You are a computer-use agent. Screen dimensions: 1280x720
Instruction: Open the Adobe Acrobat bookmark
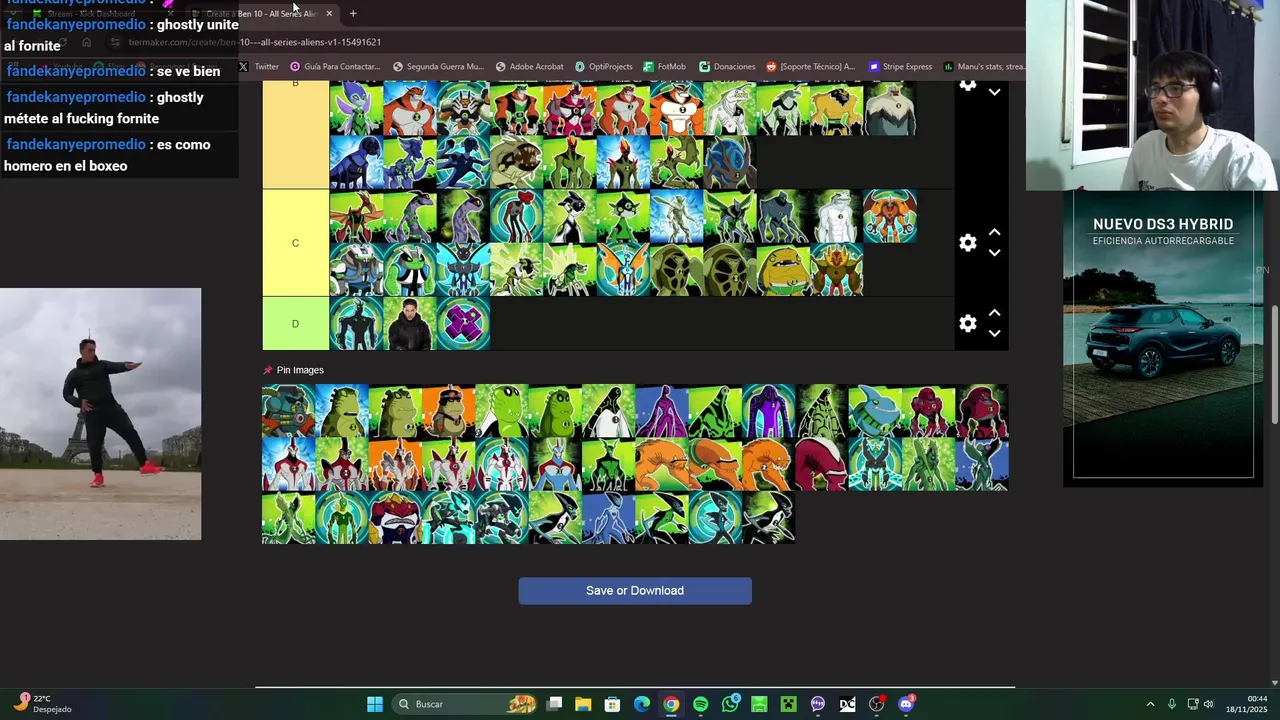pyautogui.click(x=530, y=67)
